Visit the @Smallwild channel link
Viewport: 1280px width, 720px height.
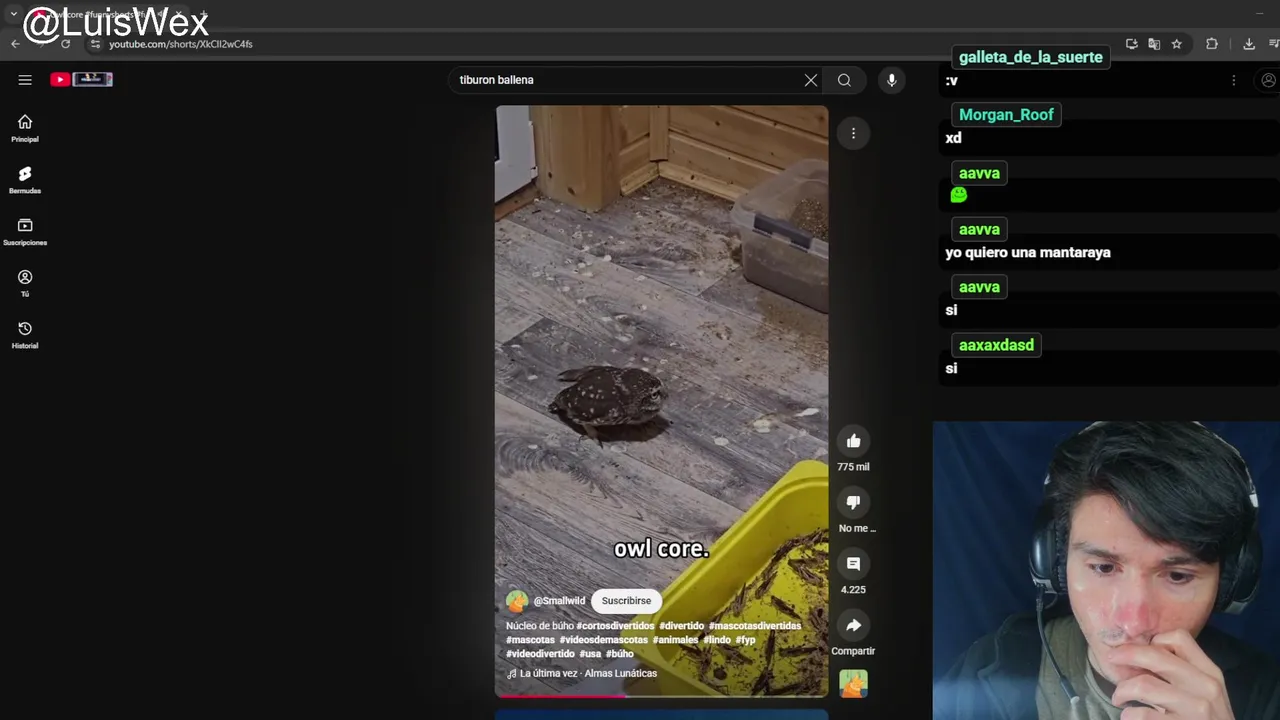(x=559, y=601)
